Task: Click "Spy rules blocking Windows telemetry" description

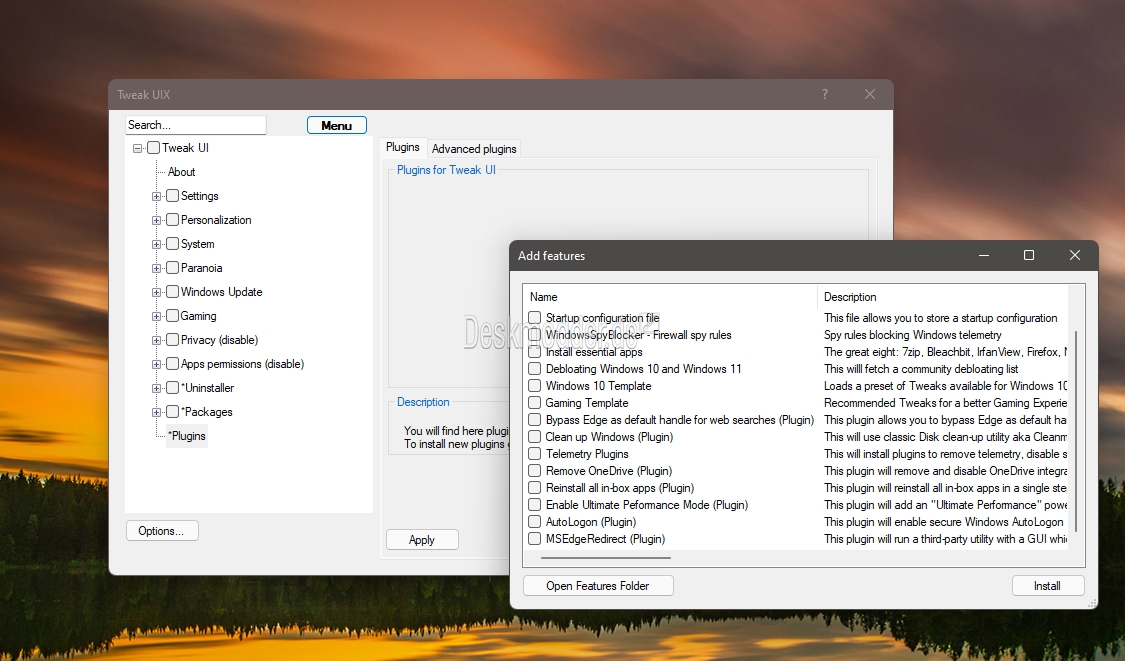Action: 913,335
